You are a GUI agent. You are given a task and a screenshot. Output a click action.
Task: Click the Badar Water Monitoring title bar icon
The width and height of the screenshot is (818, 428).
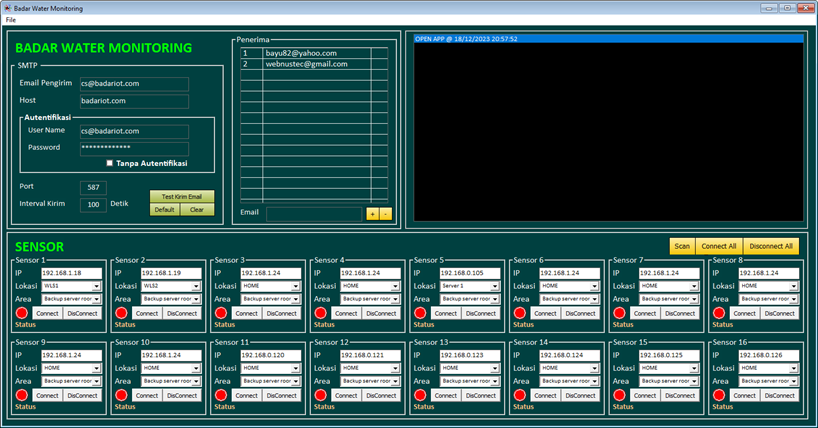tap(7, 8)
